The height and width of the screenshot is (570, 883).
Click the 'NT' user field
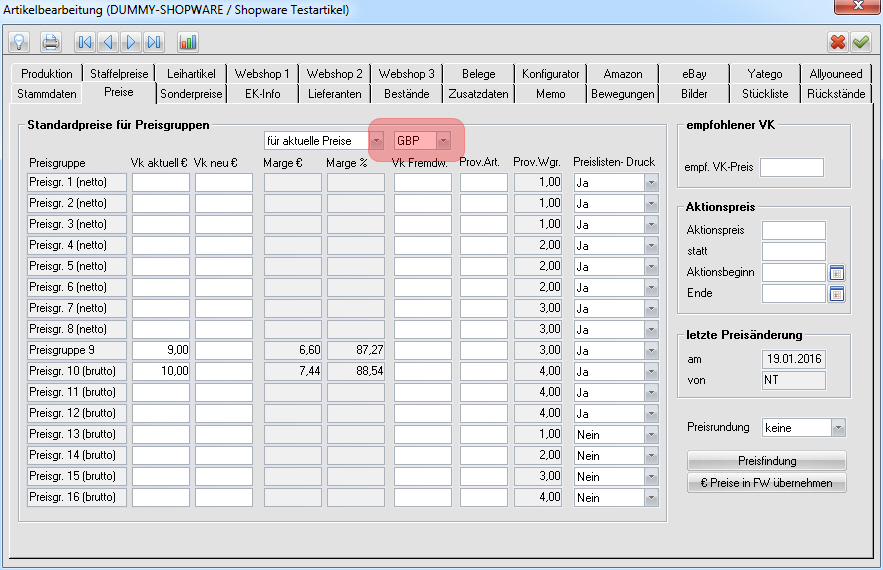[794, 380]
